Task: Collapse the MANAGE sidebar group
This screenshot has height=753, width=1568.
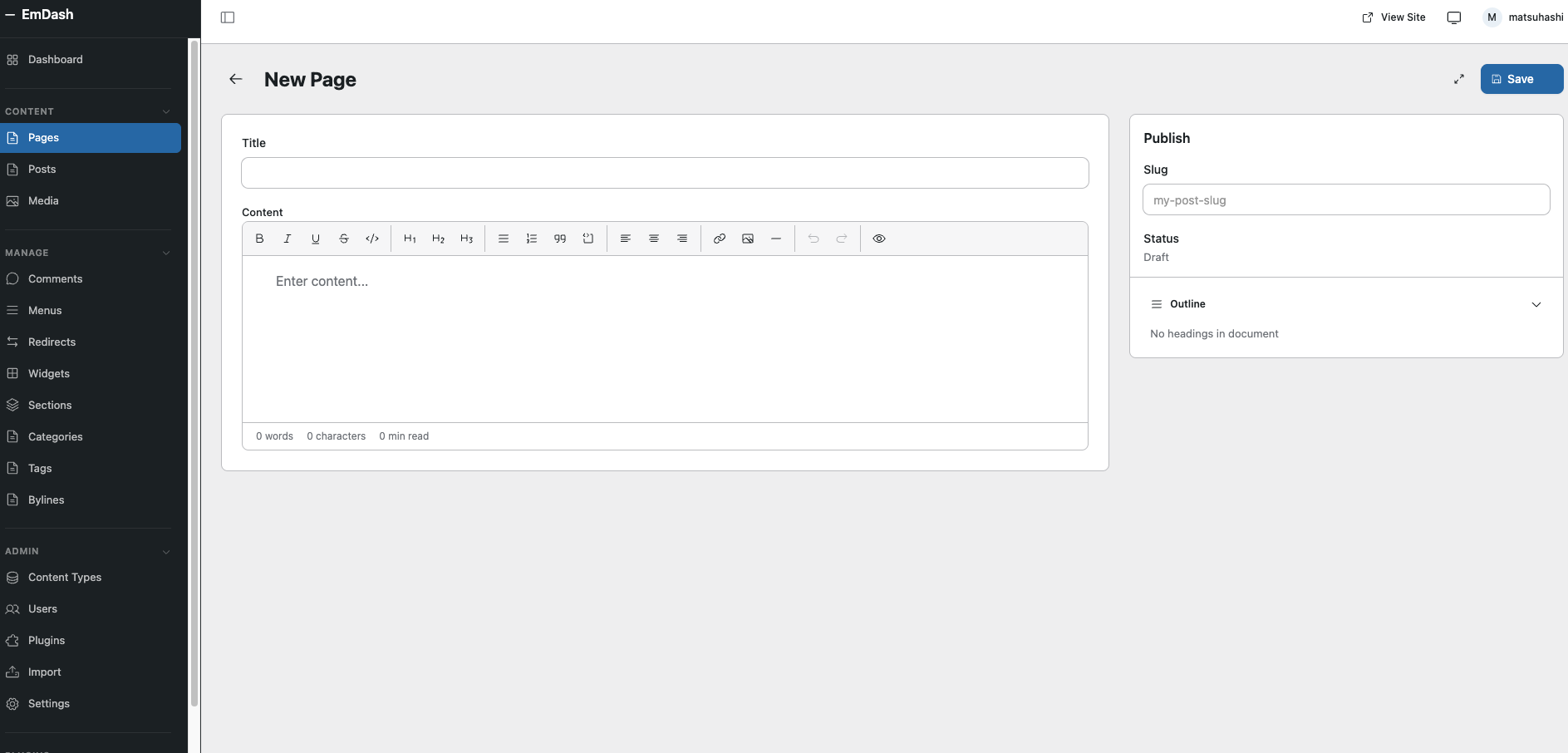Action: [166, 253]
